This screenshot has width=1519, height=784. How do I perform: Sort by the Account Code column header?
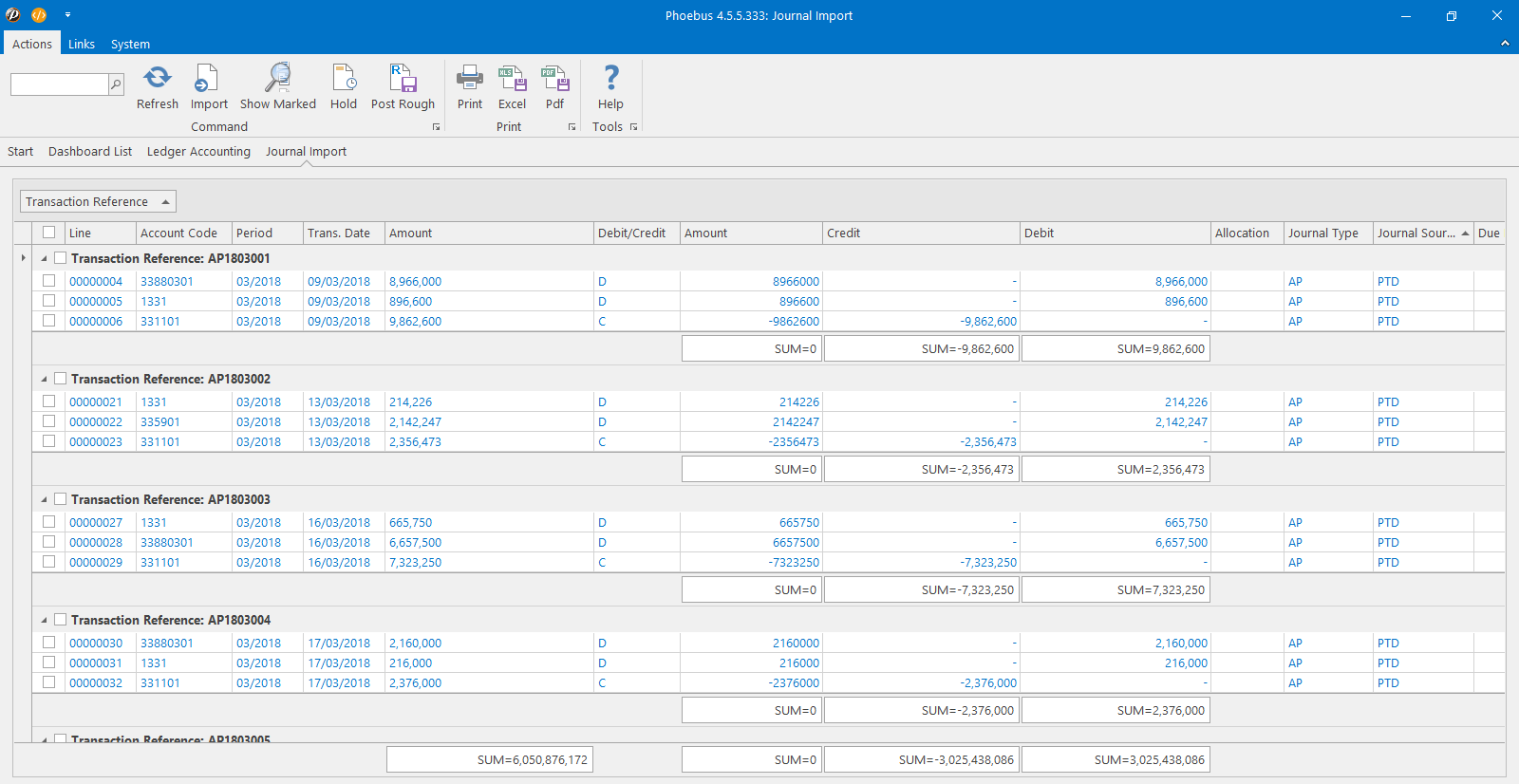[184, 233]
